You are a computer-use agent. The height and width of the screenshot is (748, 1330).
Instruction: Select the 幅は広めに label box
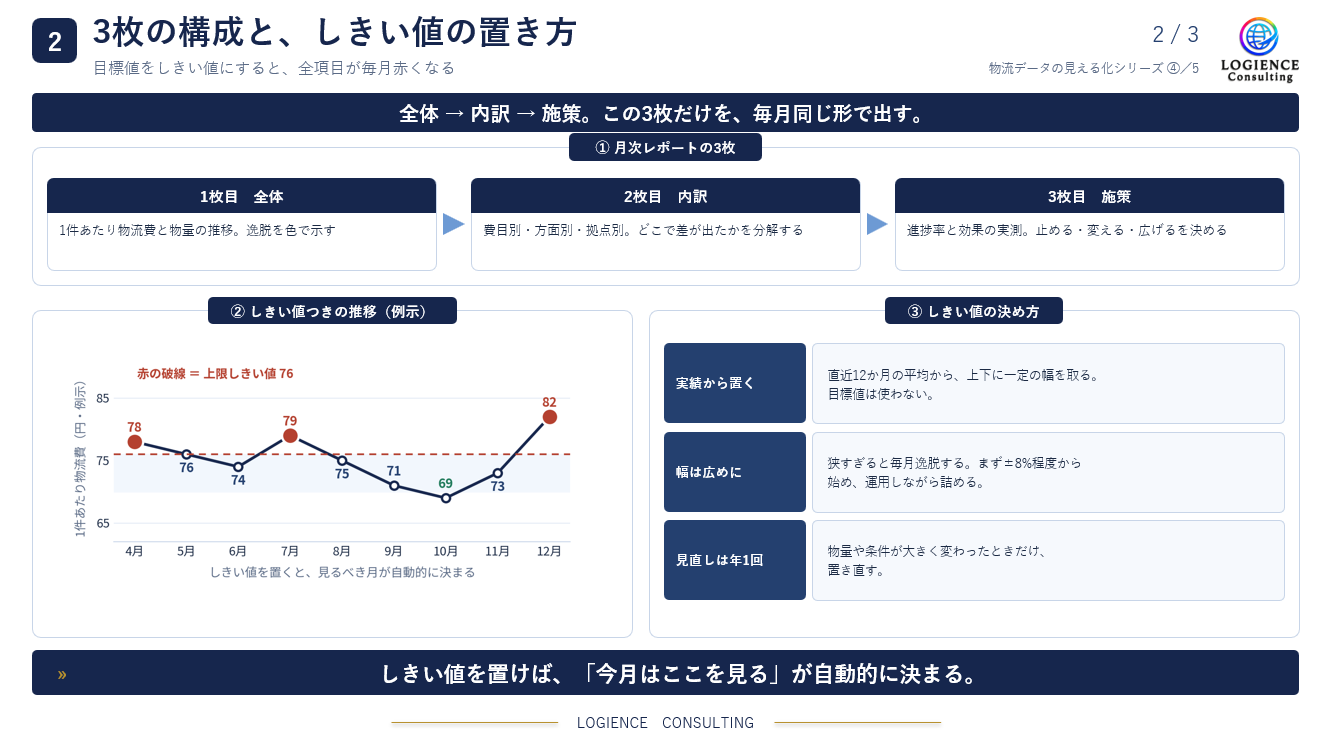pos(735,472)
